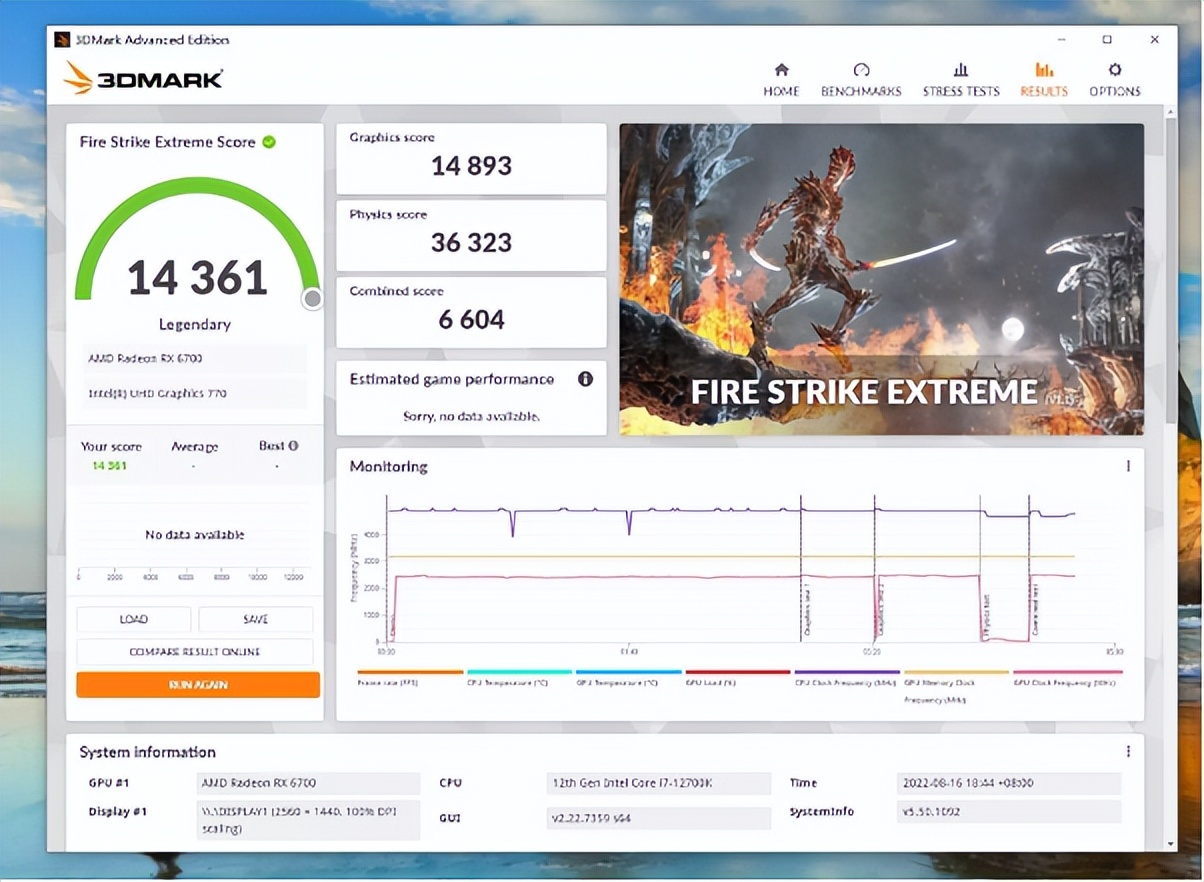Open the System information three-dot menu
Viewport: 1204px width, 882px height.
(x=1128, y=751)
